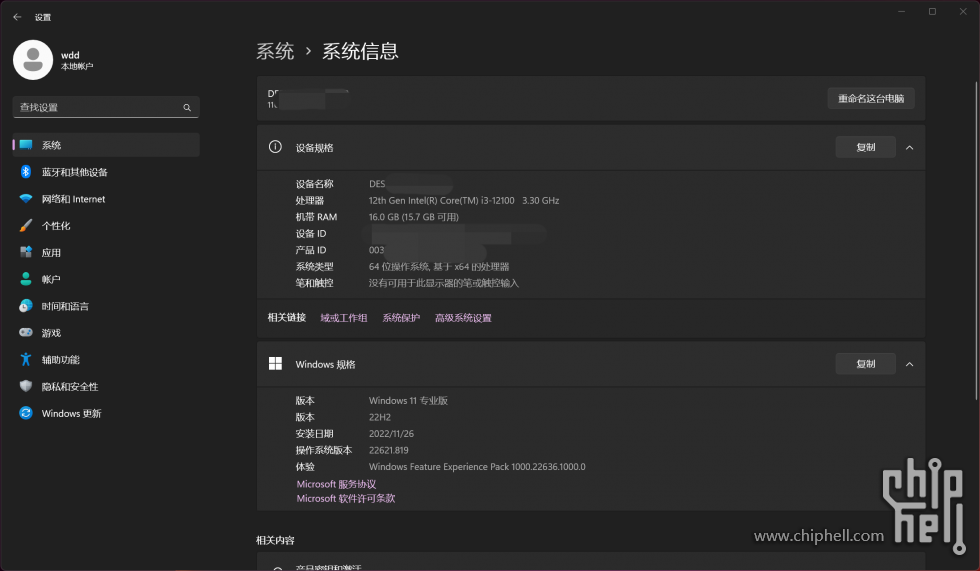980x571 pixels.
Task: Click the 相关链接 label
Action: click(286, 317)
